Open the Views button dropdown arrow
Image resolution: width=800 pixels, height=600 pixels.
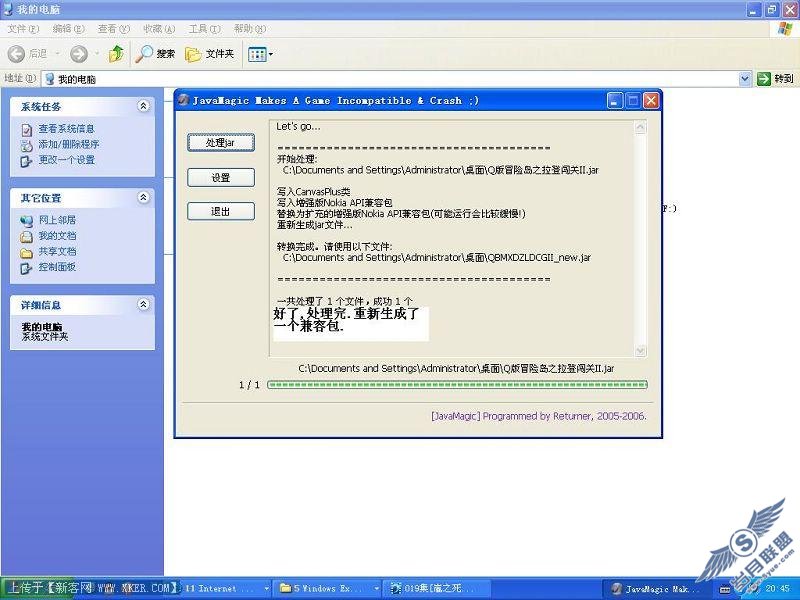point(270,54)
